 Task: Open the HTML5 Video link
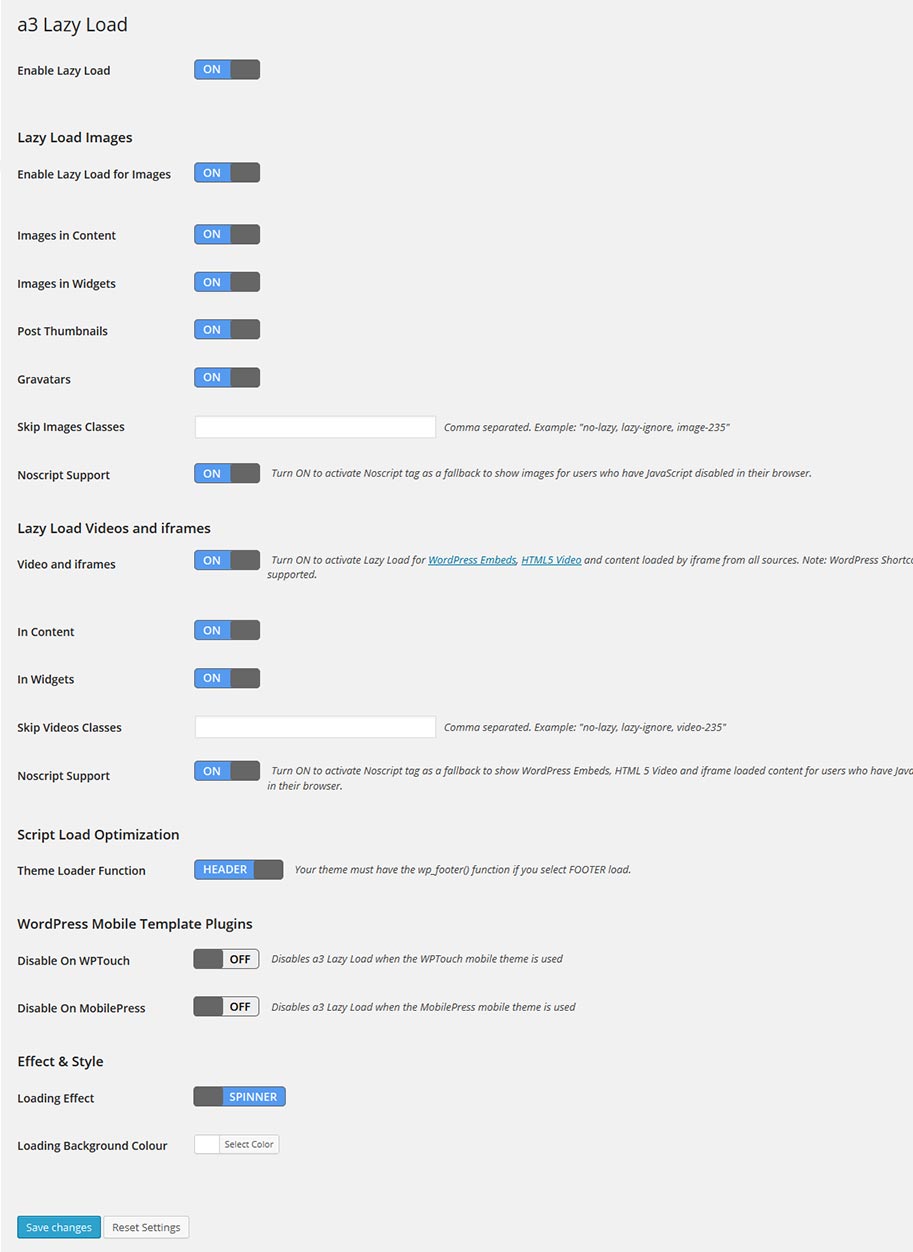click(551, 561)
